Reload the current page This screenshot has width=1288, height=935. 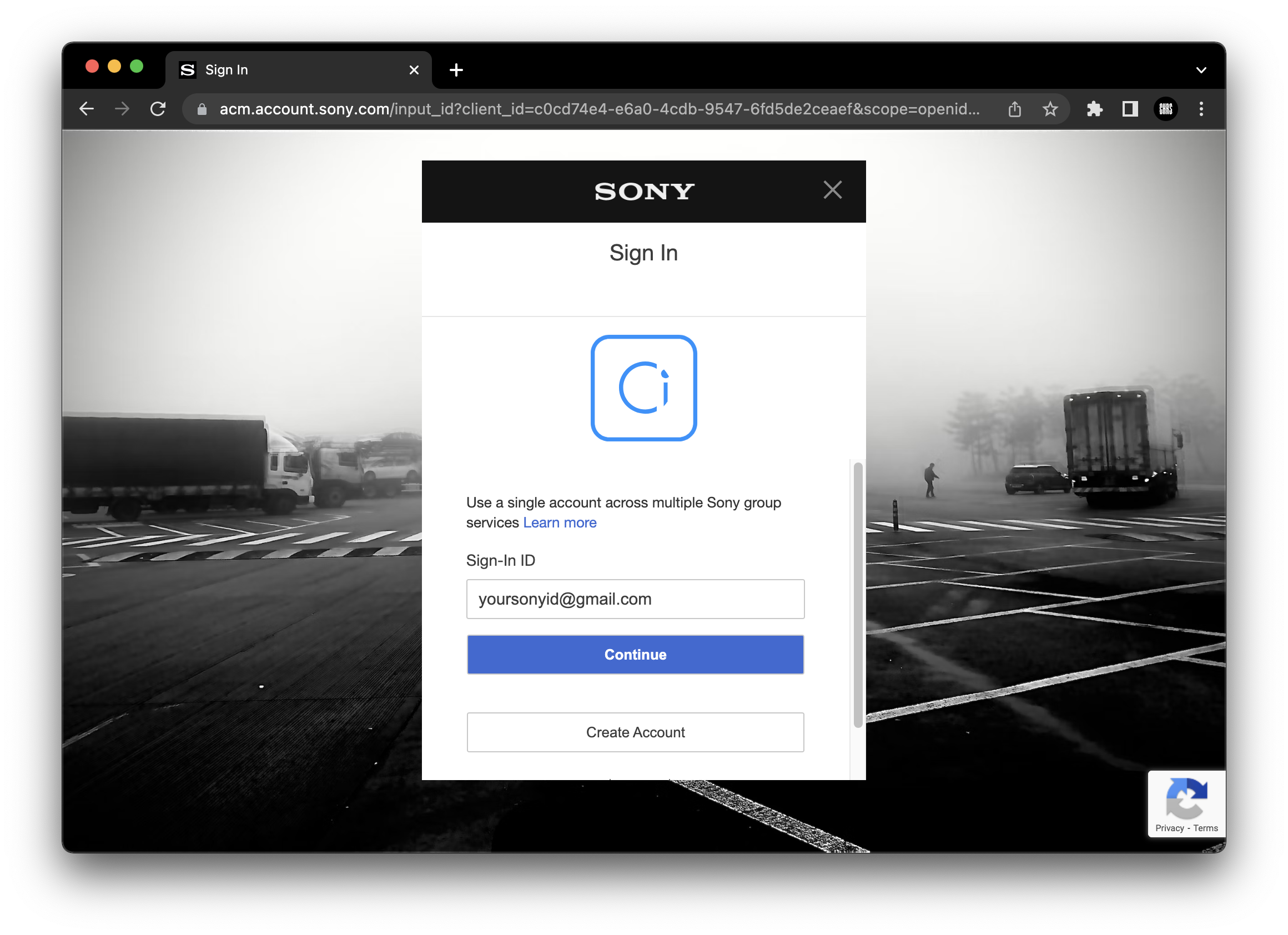coord(158,108)
